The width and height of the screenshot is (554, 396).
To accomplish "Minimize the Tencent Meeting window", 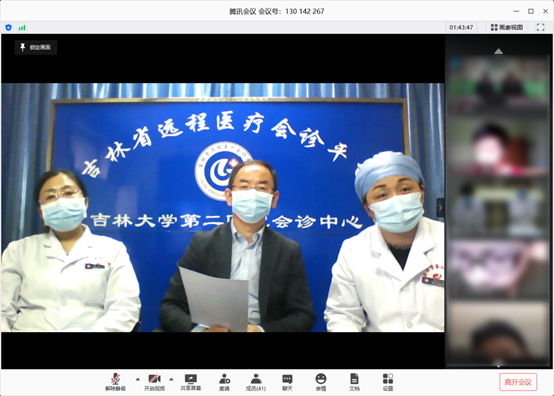I will click(516, 11).
